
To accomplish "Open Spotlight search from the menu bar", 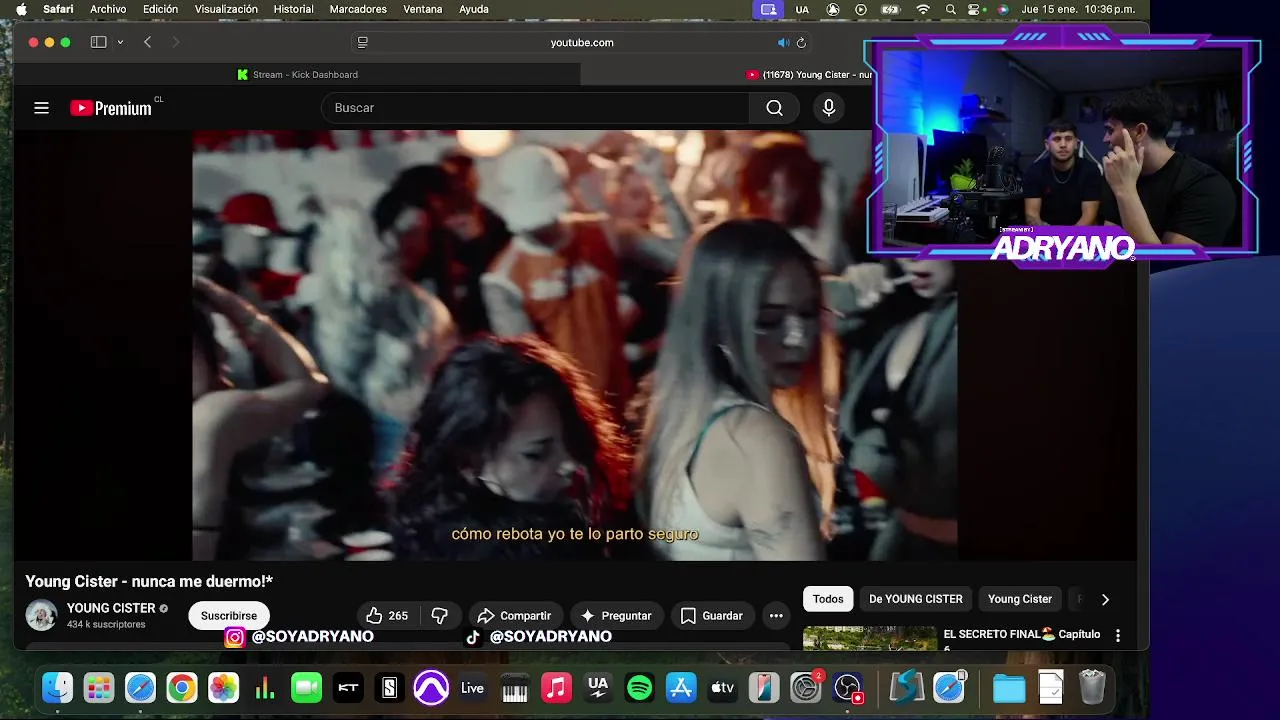I will point(950,9).
